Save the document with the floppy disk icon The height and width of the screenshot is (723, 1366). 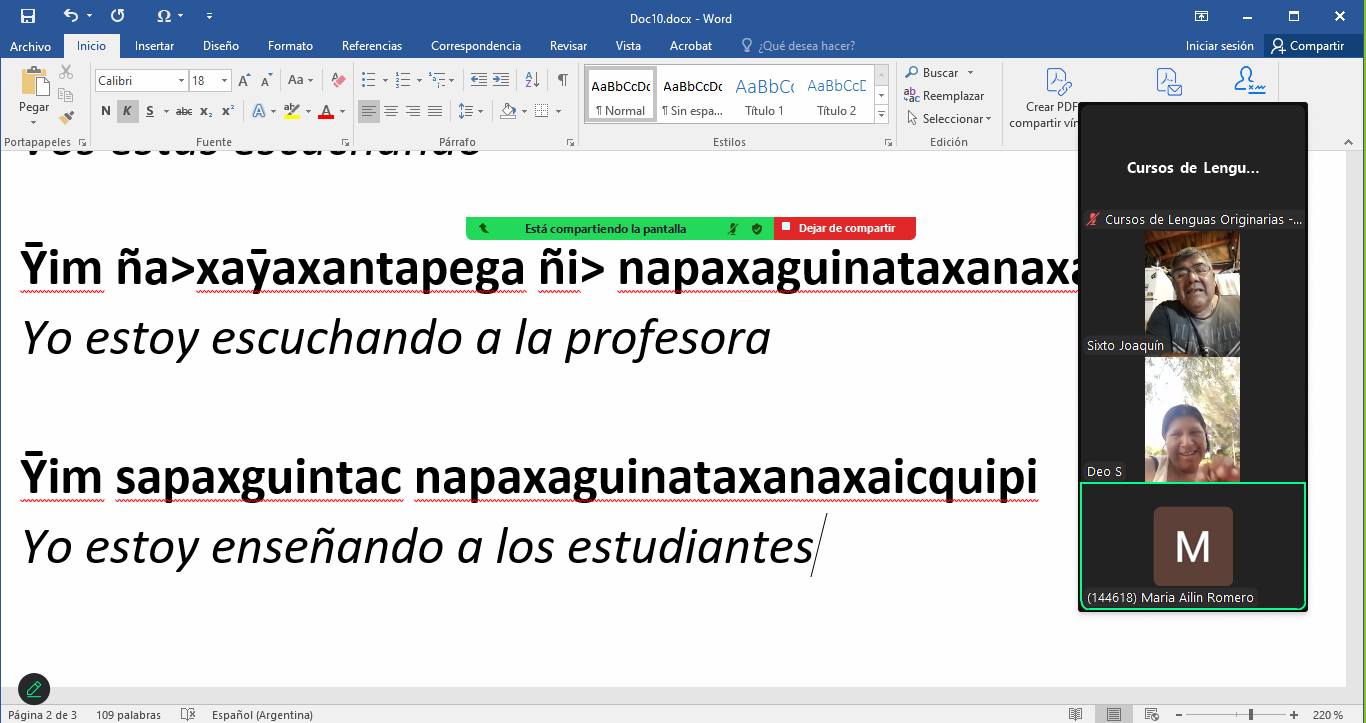coord(27,16)
